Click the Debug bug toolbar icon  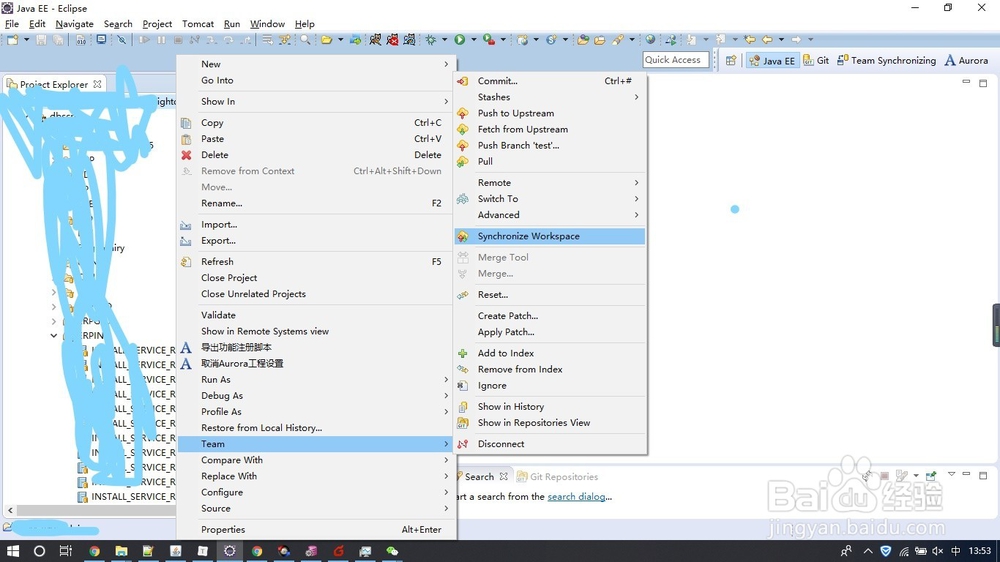[432, 40]
